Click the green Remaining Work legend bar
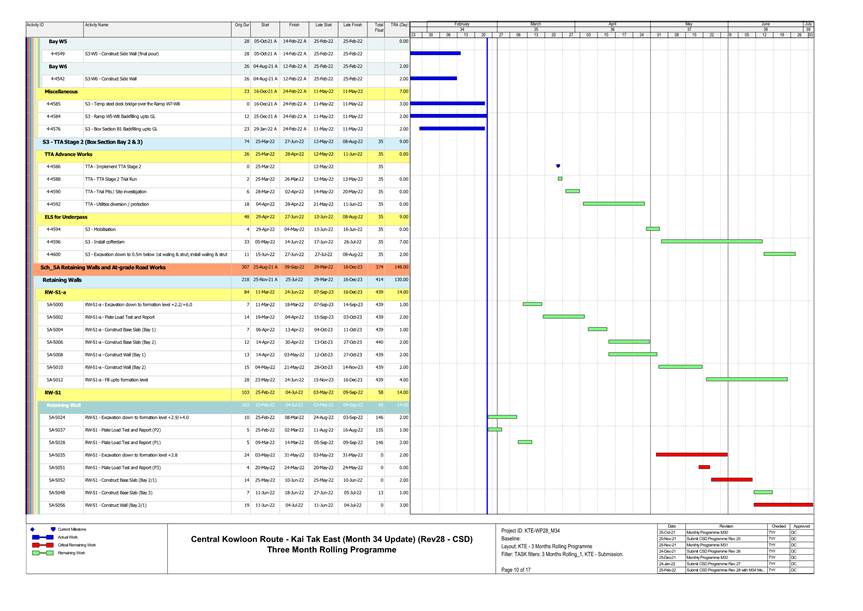The image size is (863, 611). [x=40, y=552]
